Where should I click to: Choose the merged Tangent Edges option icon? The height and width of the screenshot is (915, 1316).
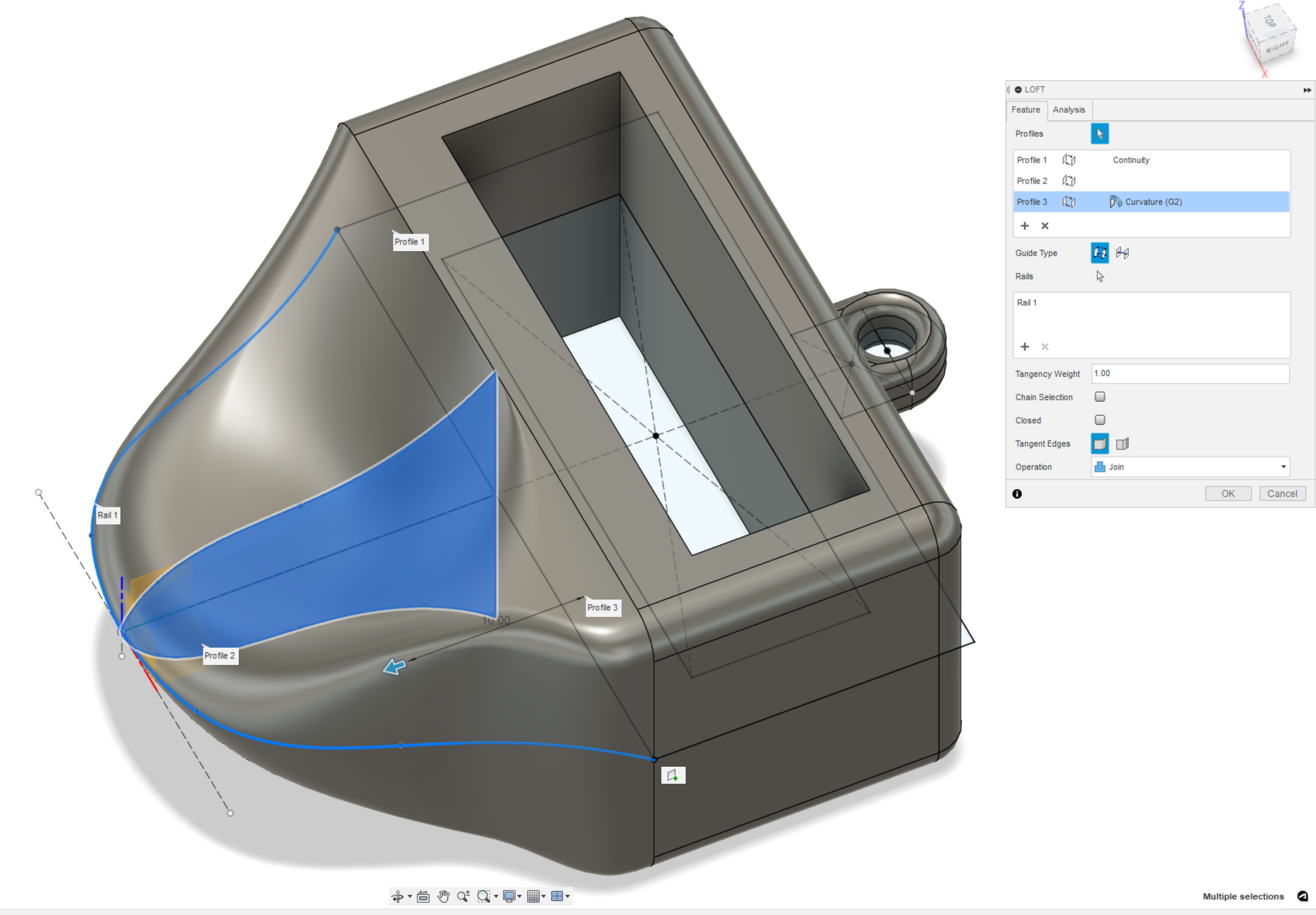point(1100,443)
